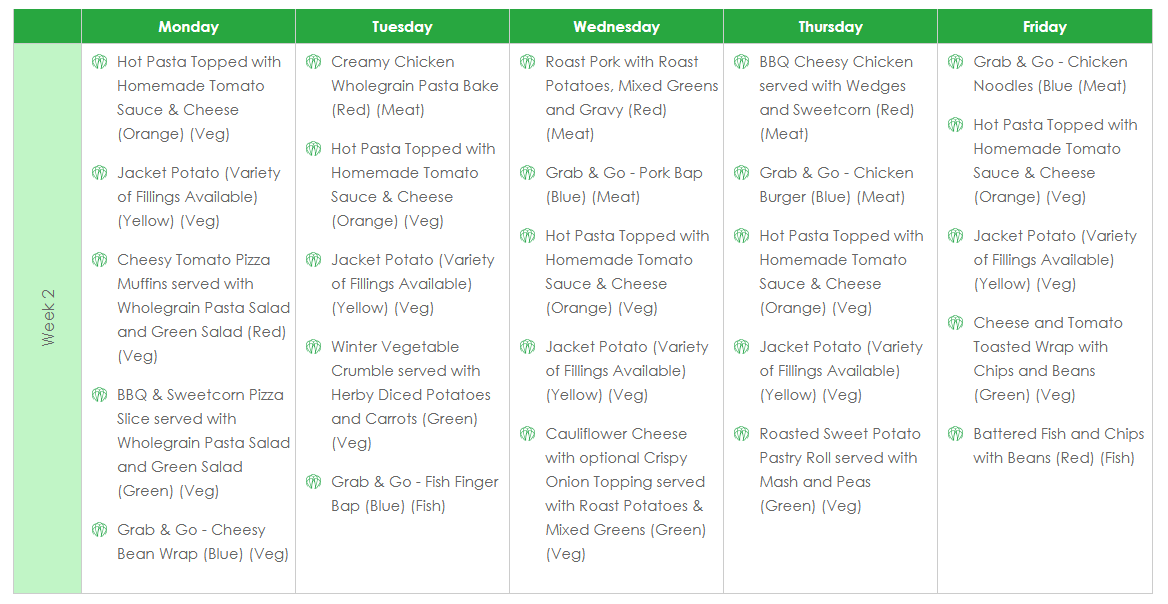The height and width of the screenshot is (604, 1168).
Task: Click leaf icon beside Roasted Sweet Potato Pastry Roll
Action: tap(741, 433)
